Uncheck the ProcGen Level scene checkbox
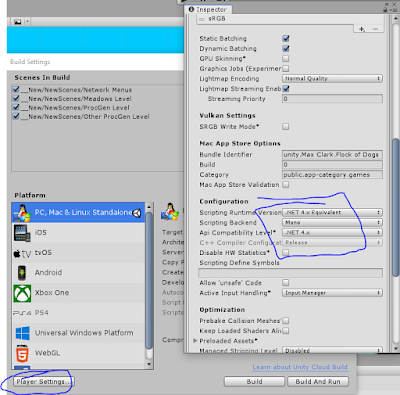This screenshot has width=400, height=395. (16, 107)
